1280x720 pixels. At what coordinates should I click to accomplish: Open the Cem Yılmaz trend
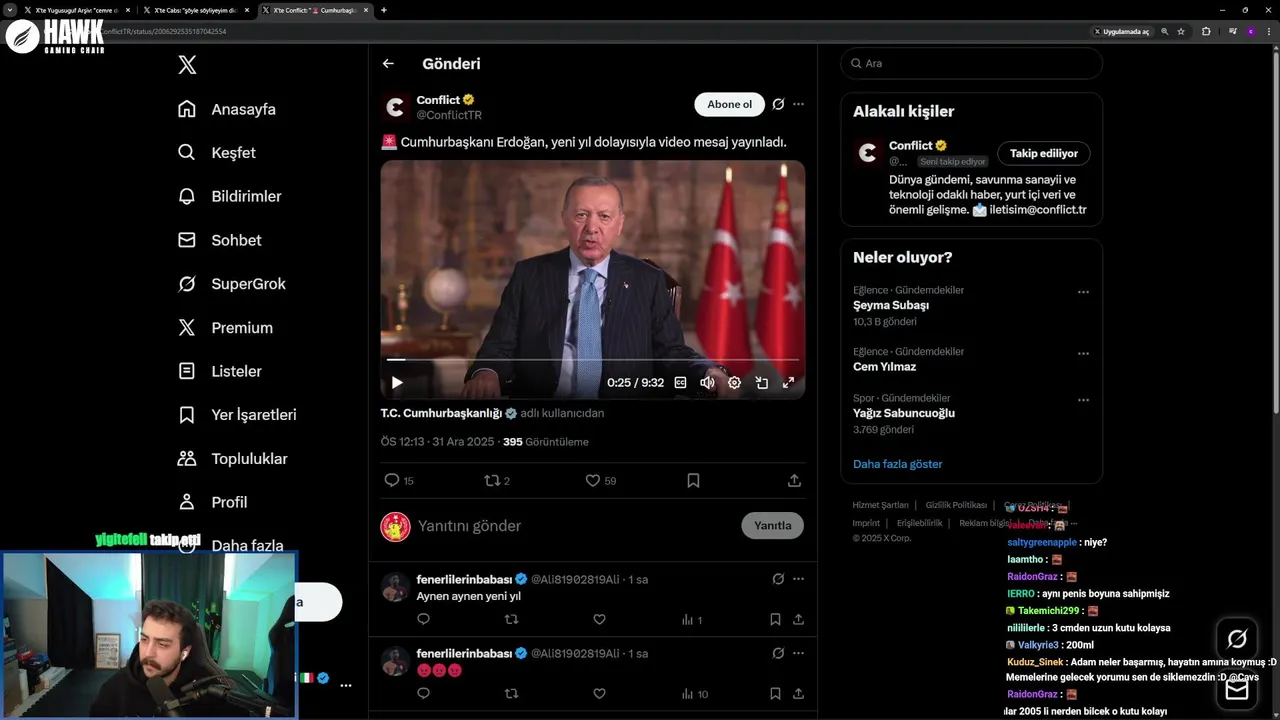click(x=885, y=367)
